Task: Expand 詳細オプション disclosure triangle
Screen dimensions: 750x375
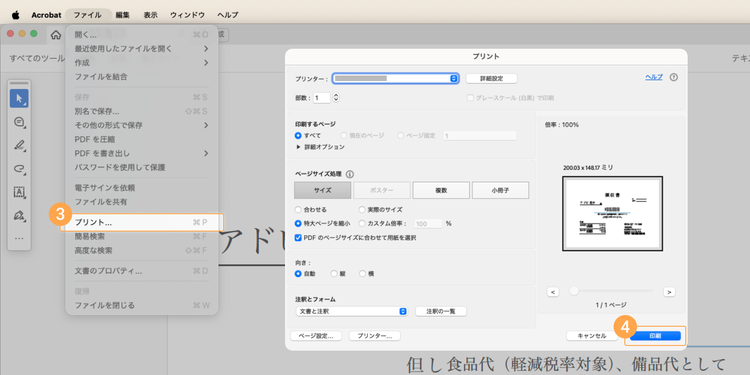Action: tap(298, 147)
